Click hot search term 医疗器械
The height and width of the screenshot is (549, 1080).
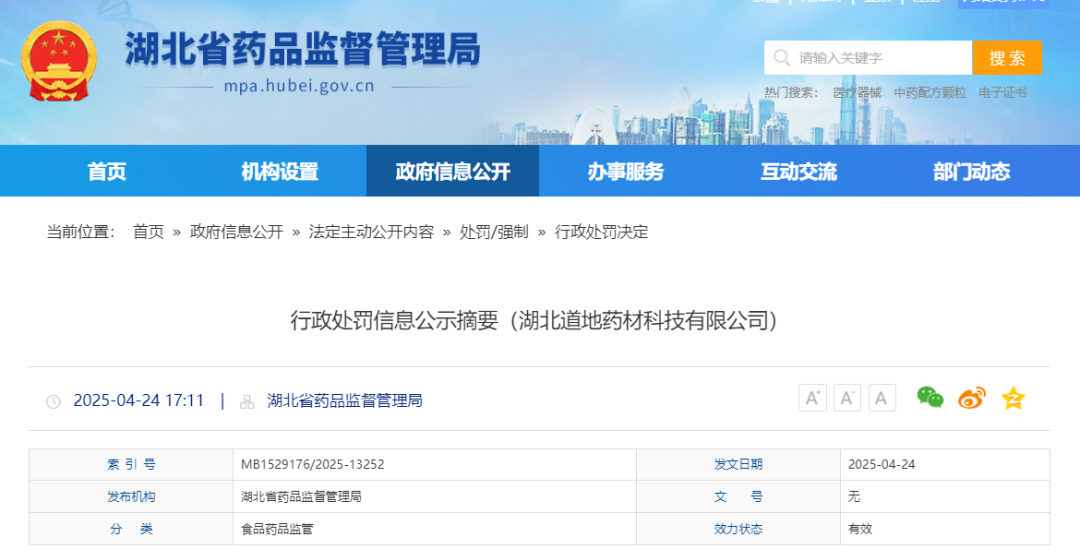click(x=857, y=92)
